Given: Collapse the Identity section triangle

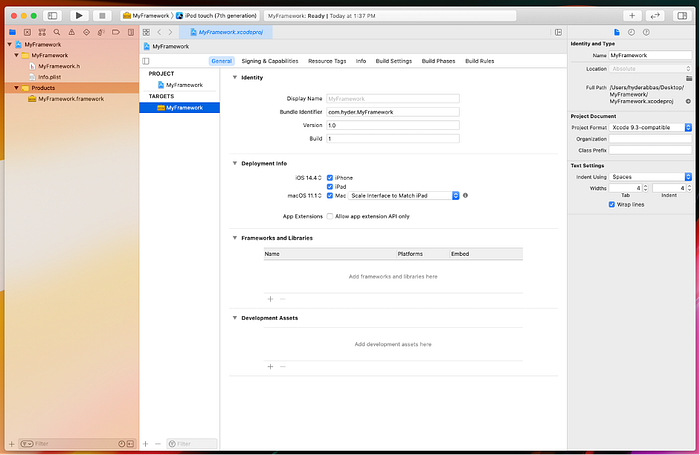Looking at the screenshot, I should (x=234, y=77).
